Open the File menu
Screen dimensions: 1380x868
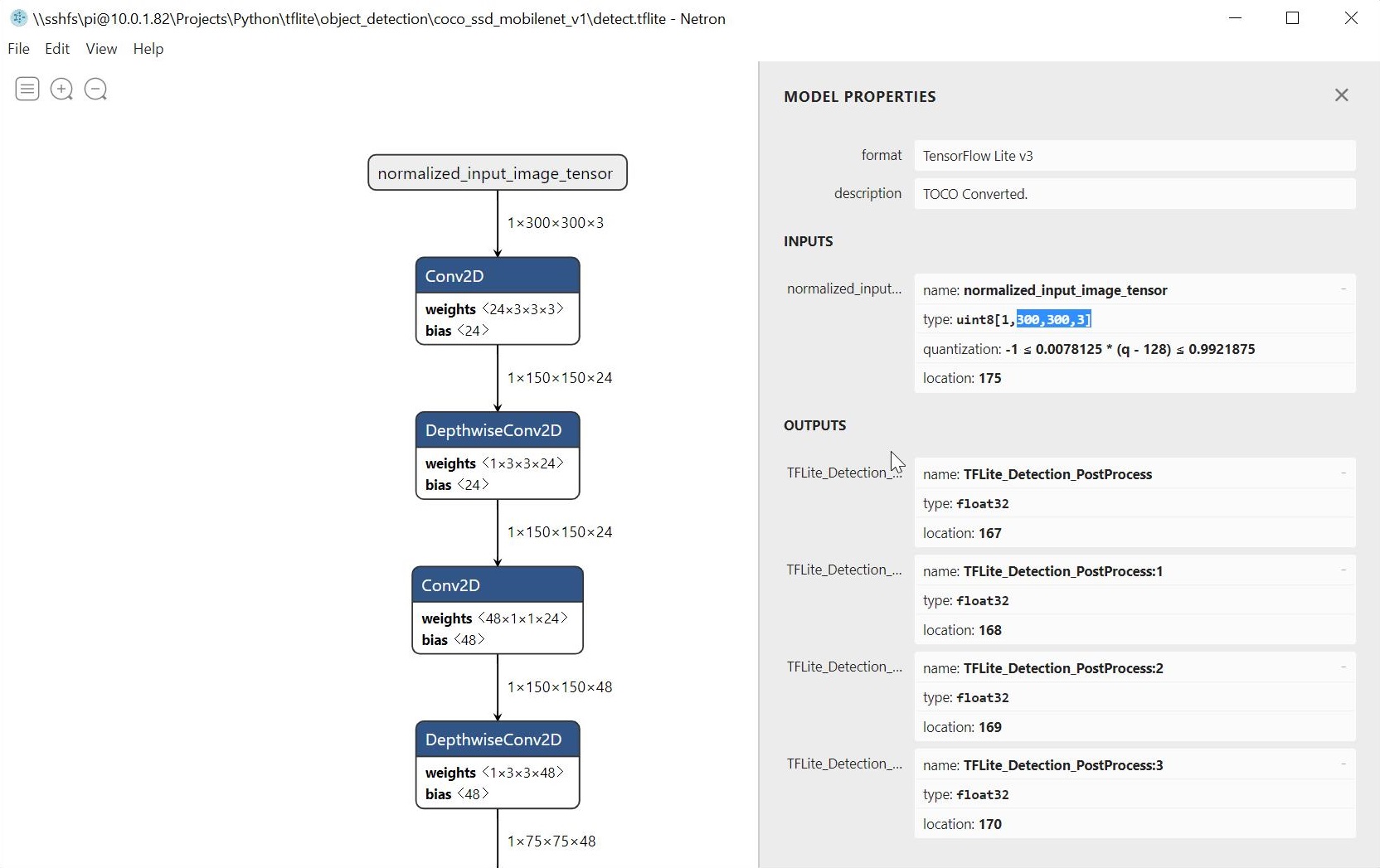(18, 49)
